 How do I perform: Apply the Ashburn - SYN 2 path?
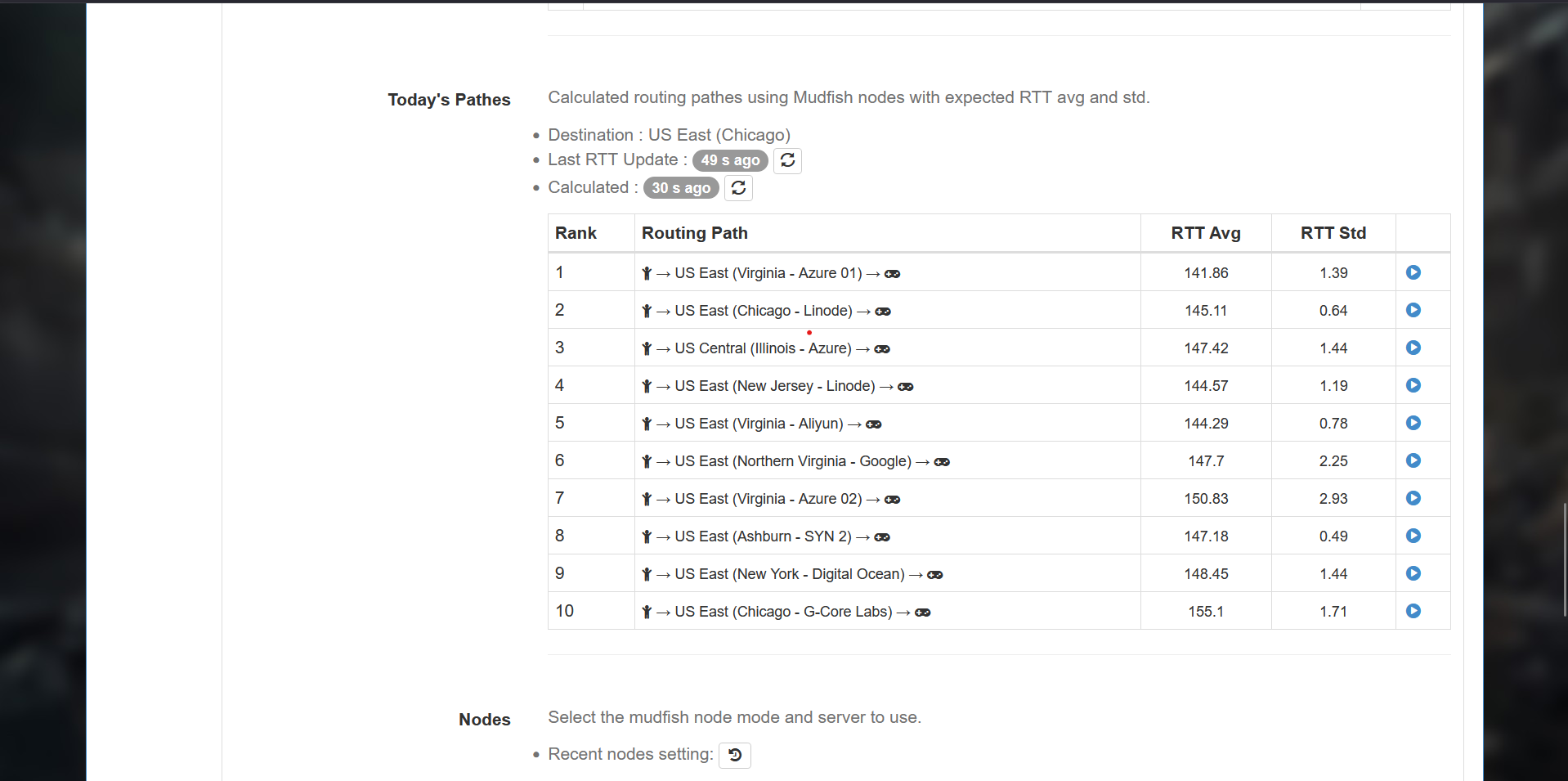[x=1413, y=536]
